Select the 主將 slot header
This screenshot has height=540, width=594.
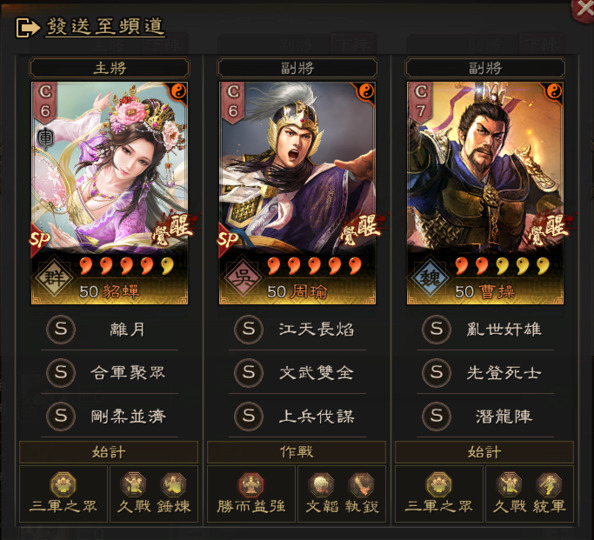coord(109,69)
